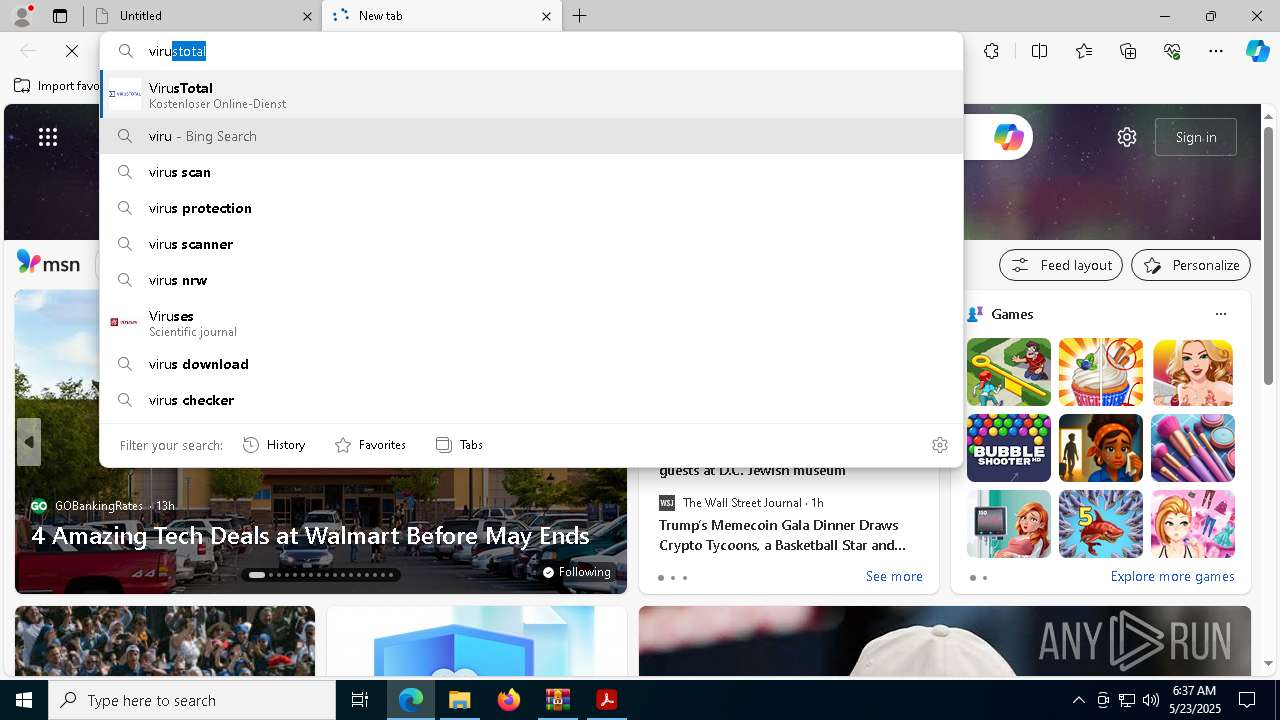Toggle Following for GOBankingRates
Viewport: 1280px width, 720px height.
pos(577,572)
